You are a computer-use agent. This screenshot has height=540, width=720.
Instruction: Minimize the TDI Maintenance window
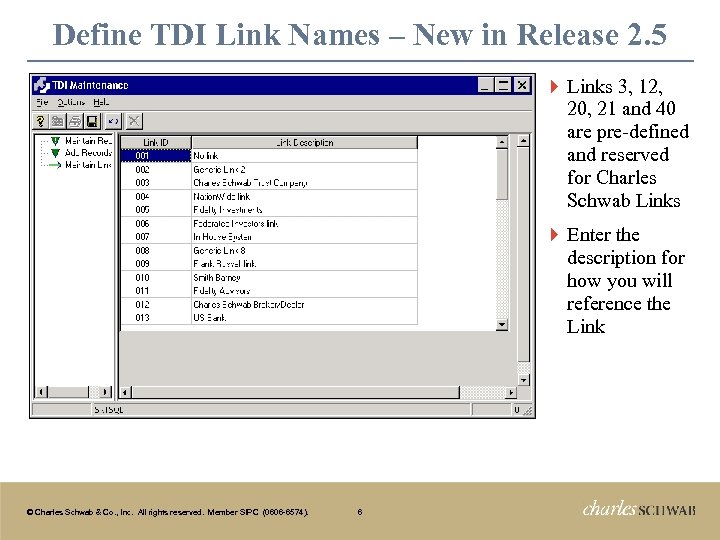coord(485,85)
